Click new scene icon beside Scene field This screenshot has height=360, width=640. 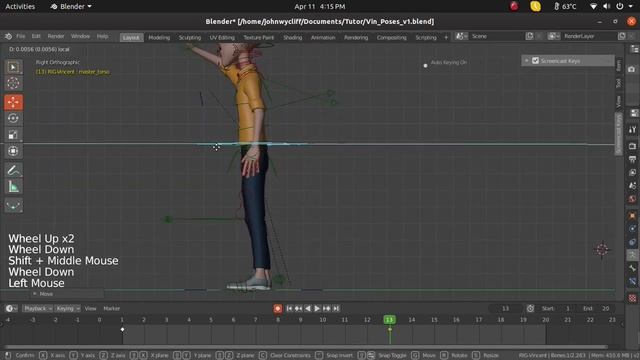(x=529, y=36)
